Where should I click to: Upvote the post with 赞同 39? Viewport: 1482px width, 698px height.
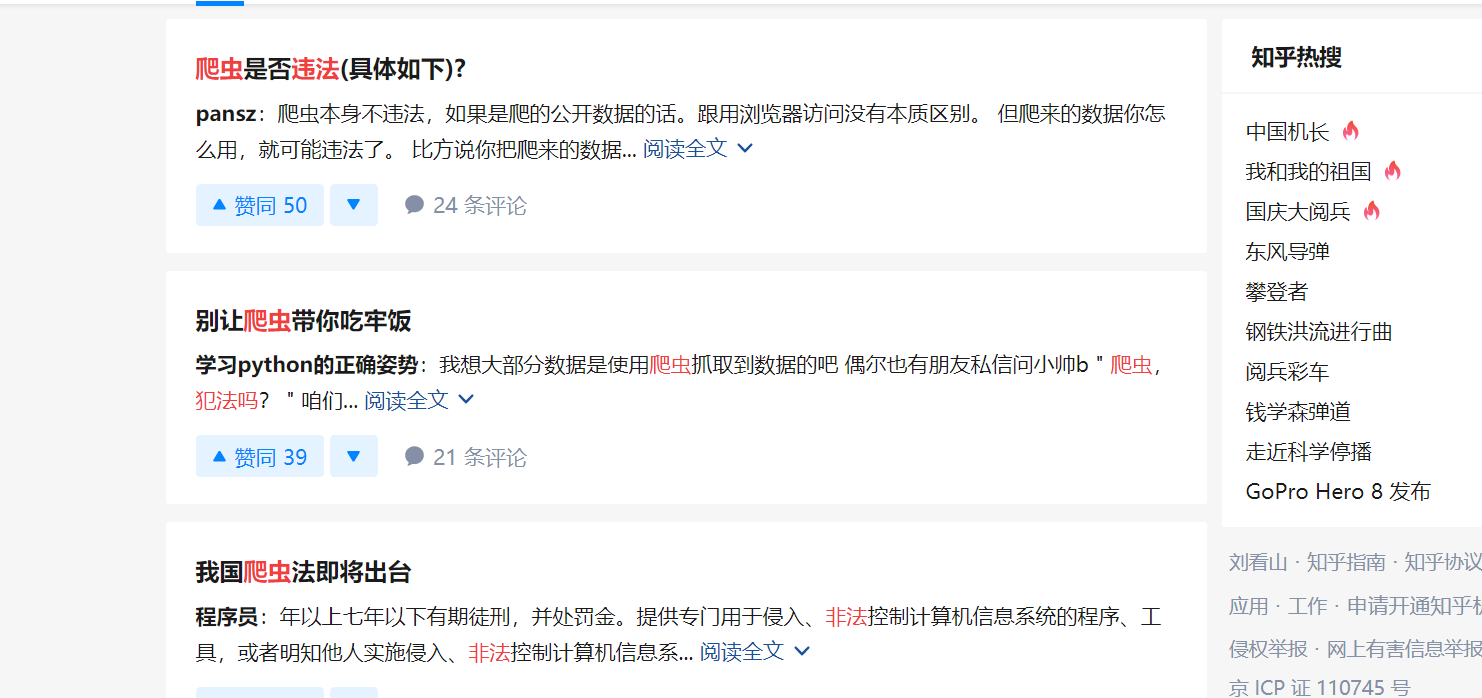coord(260,457)
